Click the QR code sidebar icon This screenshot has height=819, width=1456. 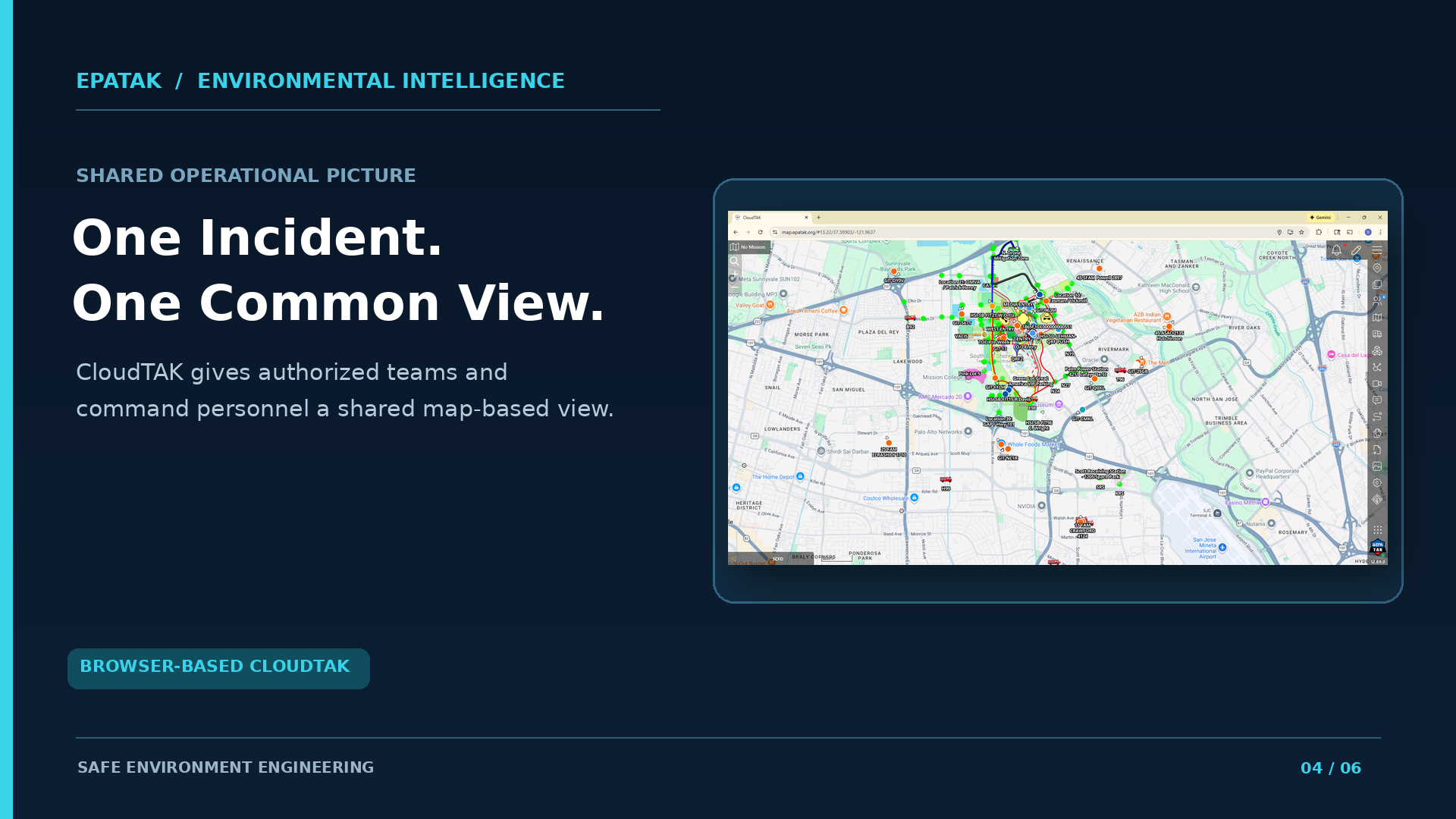pyautogui.click(x=1377, y=499)
